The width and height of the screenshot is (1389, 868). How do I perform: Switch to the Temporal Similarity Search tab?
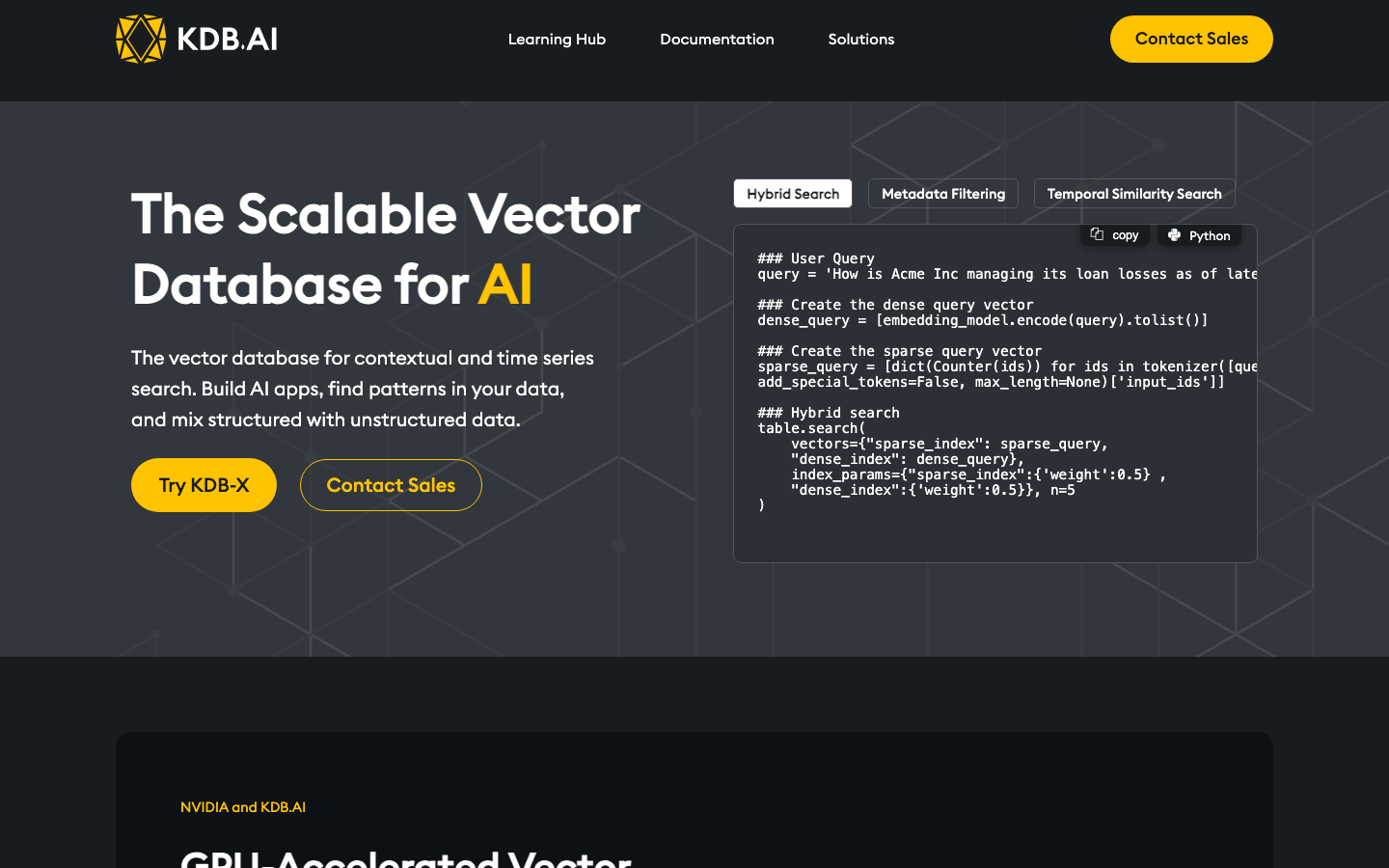(x=1134, y=194)
